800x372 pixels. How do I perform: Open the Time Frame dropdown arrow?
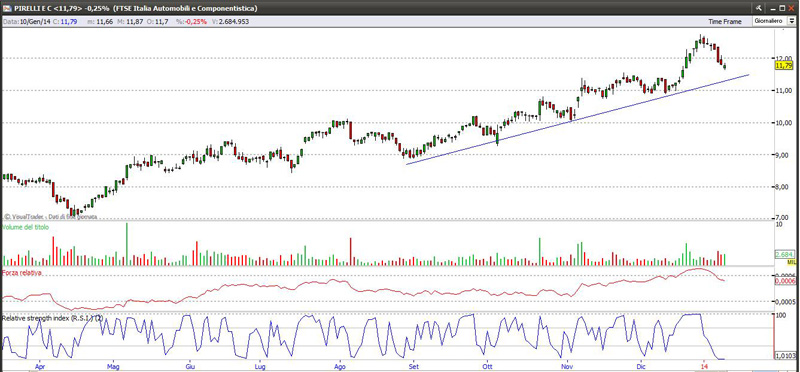(x=793, y=21)
